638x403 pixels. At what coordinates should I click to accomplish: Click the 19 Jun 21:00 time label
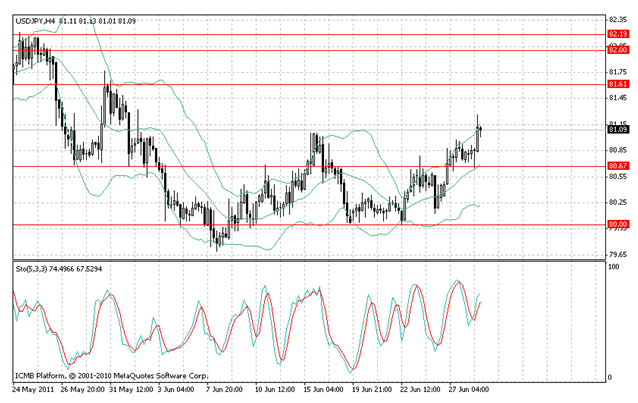369,388
